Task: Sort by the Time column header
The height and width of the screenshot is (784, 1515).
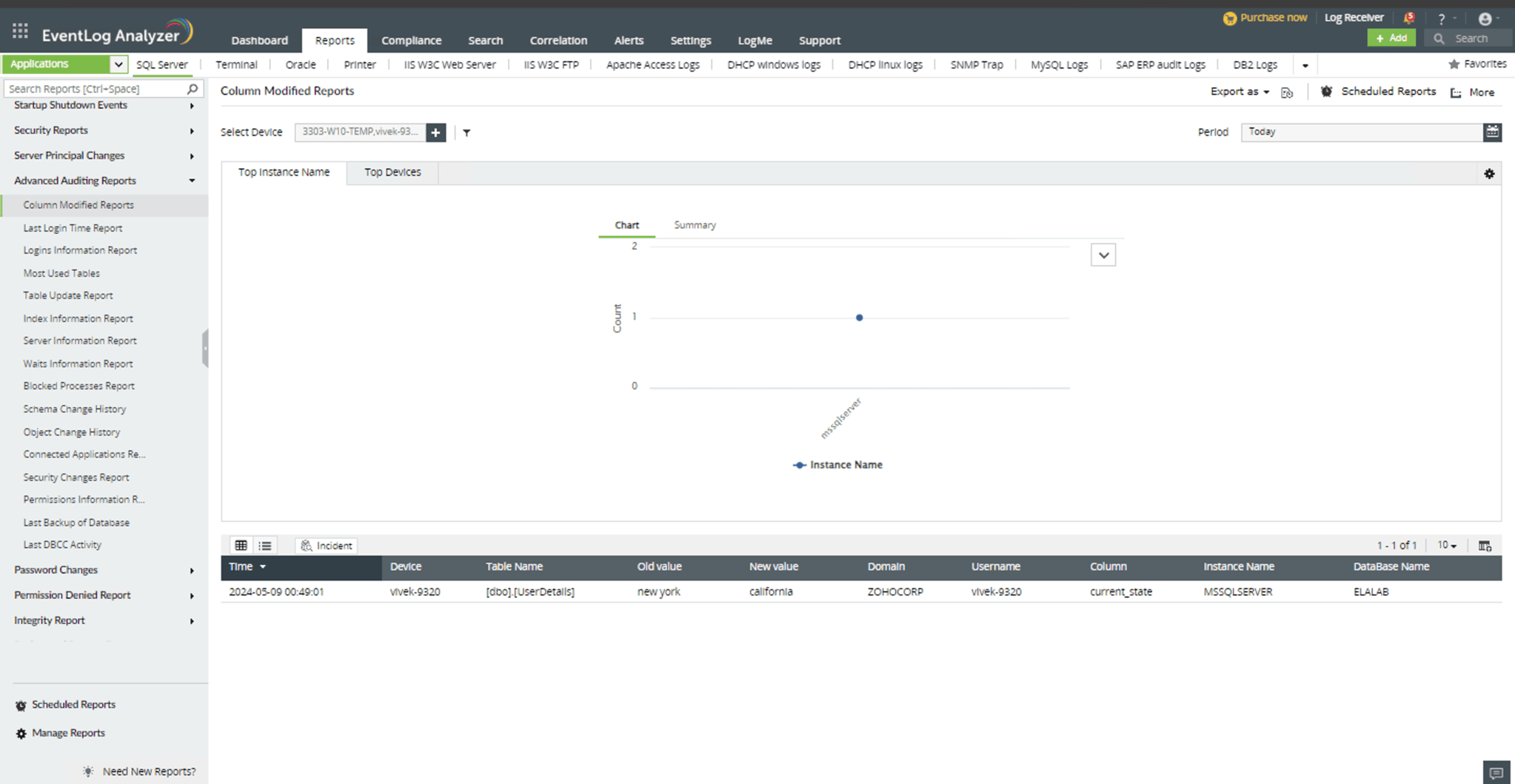Action: pyautogui.click(x=301, y=567)
